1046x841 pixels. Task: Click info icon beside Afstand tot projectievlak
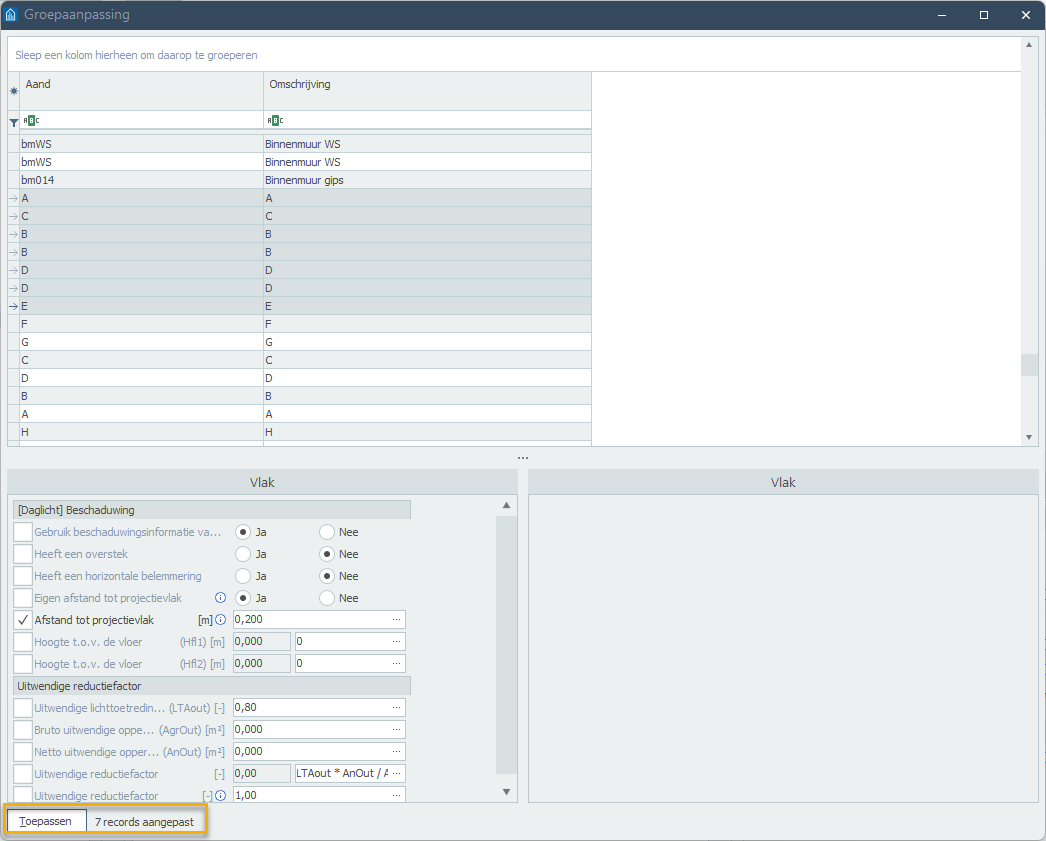click(x=221, y=620)
